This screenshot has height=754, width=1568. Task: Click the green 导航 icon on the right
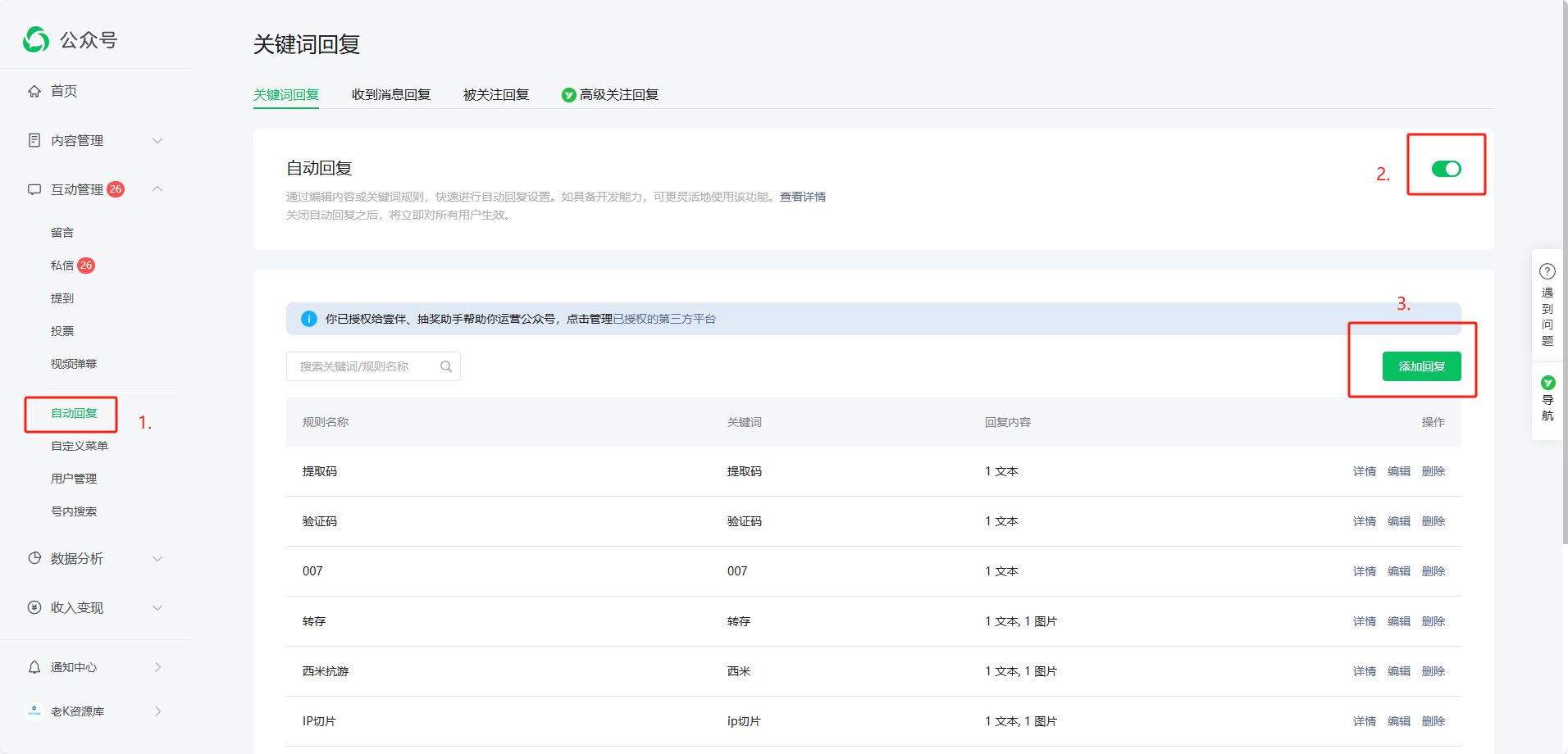(1548, 383)
